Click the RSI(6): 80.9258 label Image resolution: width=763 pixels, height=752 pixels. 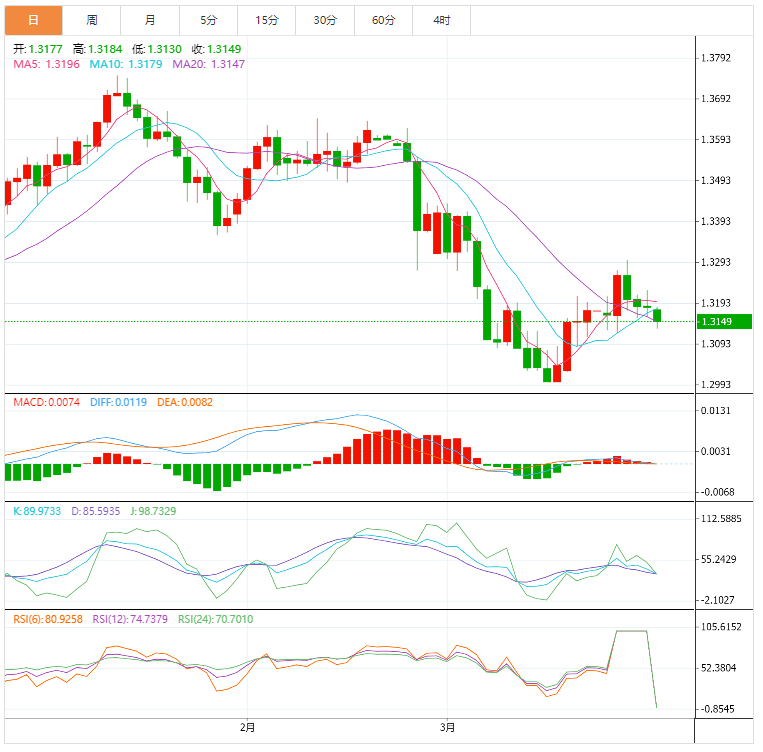(48, 620)
